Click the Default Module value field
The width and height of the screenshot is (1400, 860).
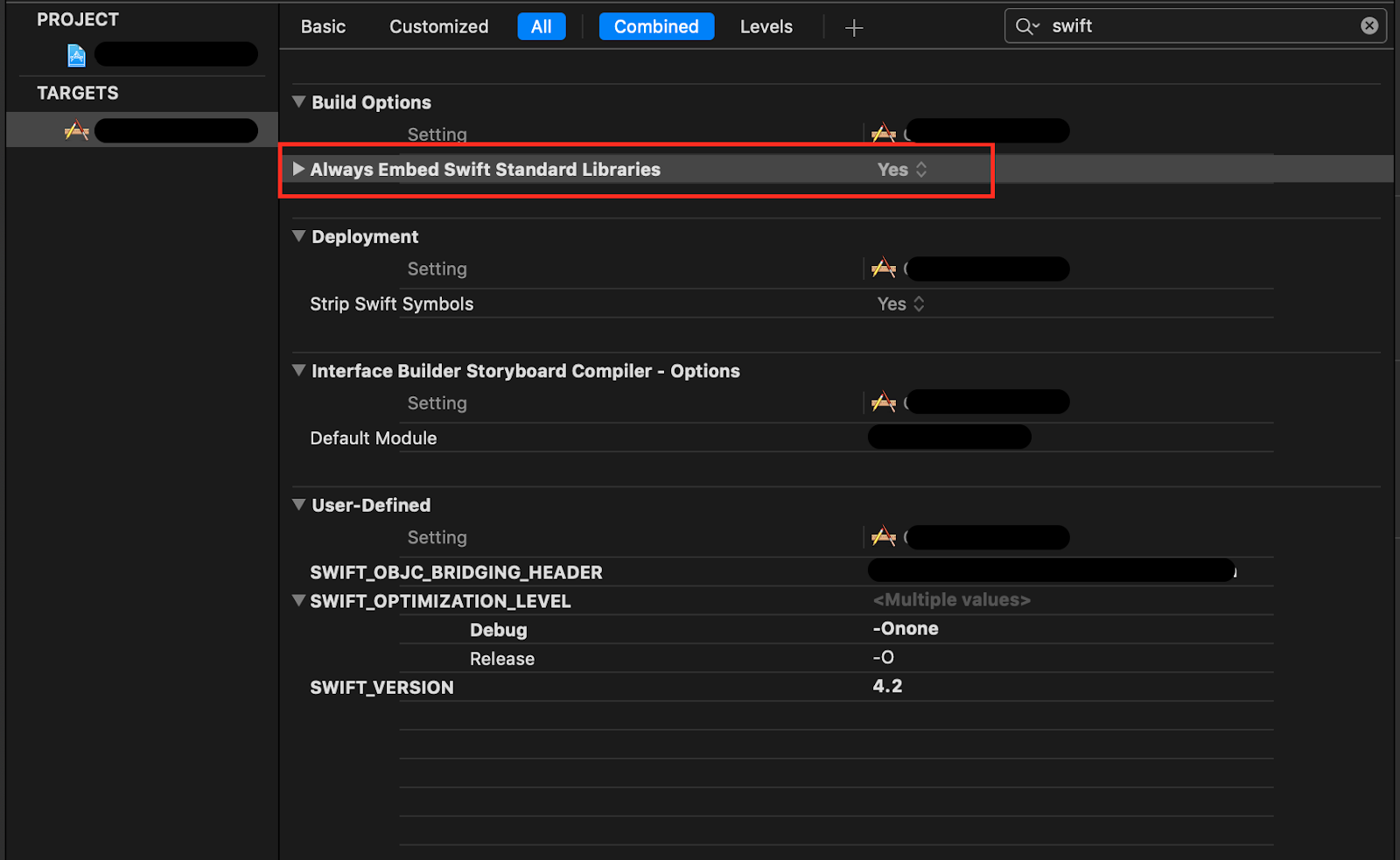949,437
